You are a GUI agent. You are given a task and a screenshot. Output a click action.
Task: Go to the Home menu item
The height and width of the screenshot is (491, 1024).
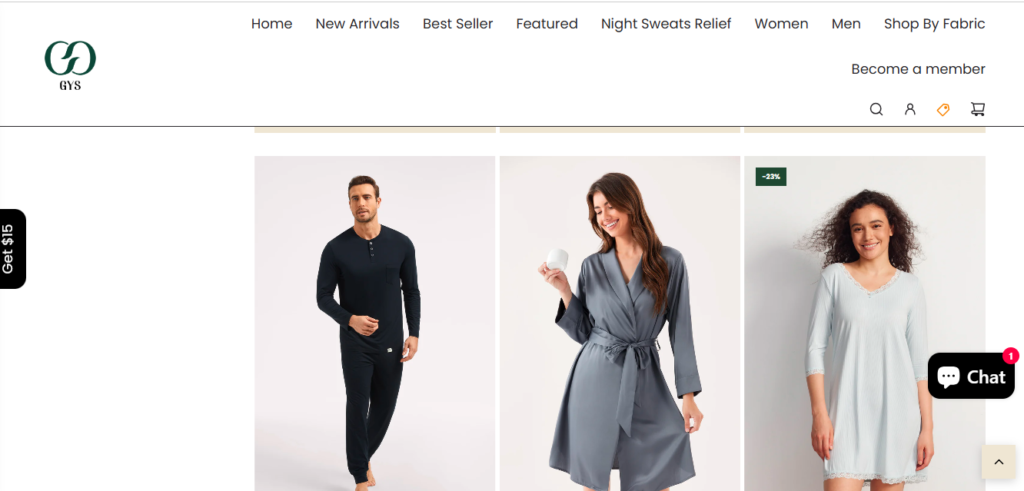272,24
